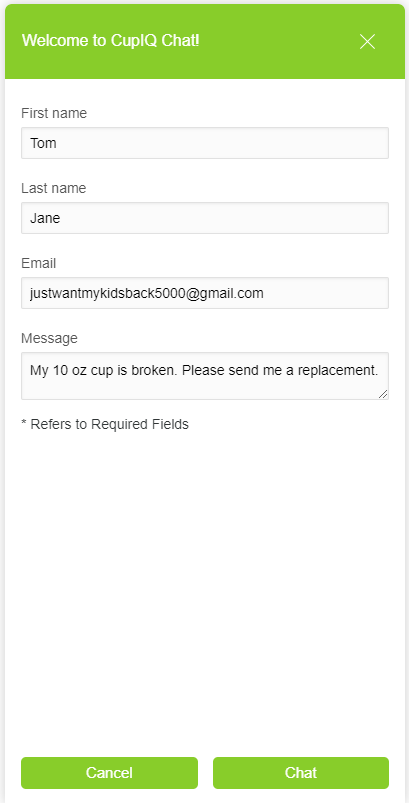
Task: Click the "Refers to Required Fields" note
Action: click(110, 424)
